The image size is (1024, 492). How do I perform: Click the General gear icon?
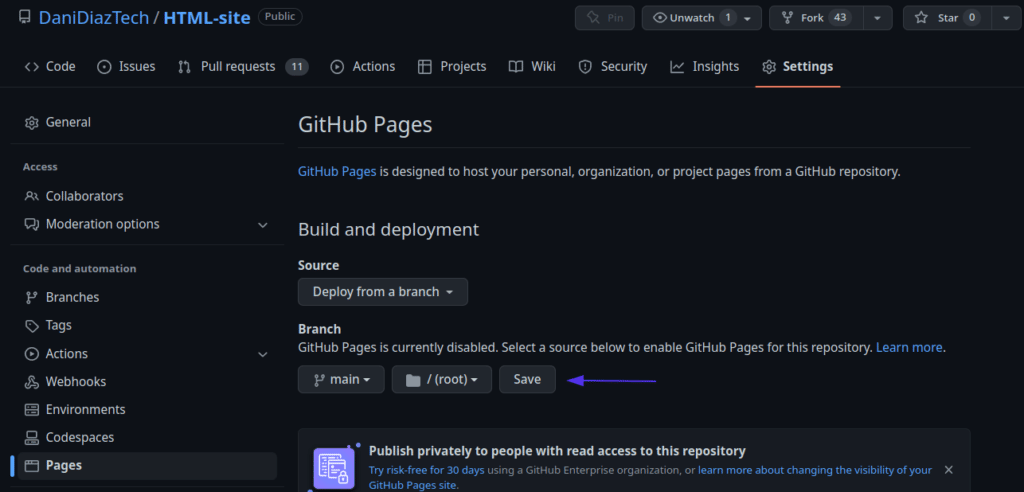click(31, 123)
